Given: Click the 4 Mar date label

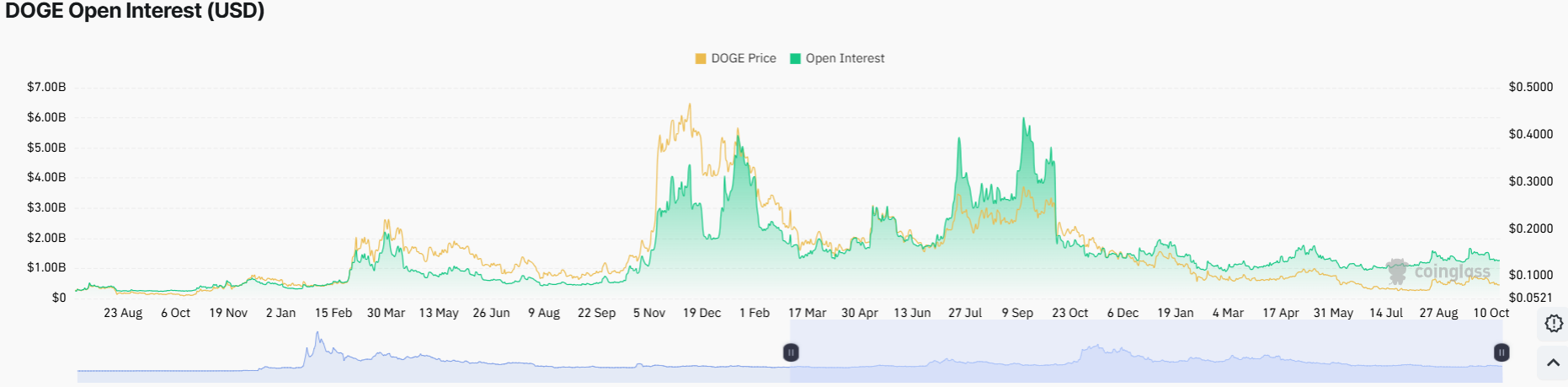Looking at the screenshot, I should click(x=1229, y=313).
